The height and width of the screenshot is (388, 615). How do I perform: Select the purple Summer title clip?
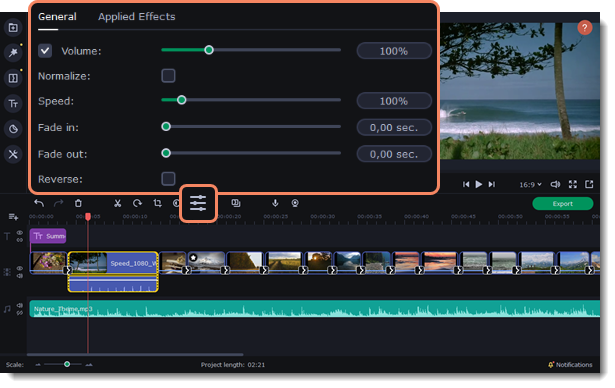pos(48,236)
